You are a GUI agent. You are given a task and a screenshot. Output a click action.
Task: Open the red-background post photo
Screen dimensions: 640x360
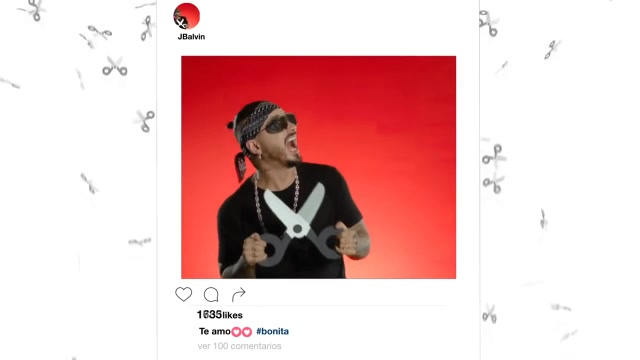pyautogui.click(x=318, y=167)
